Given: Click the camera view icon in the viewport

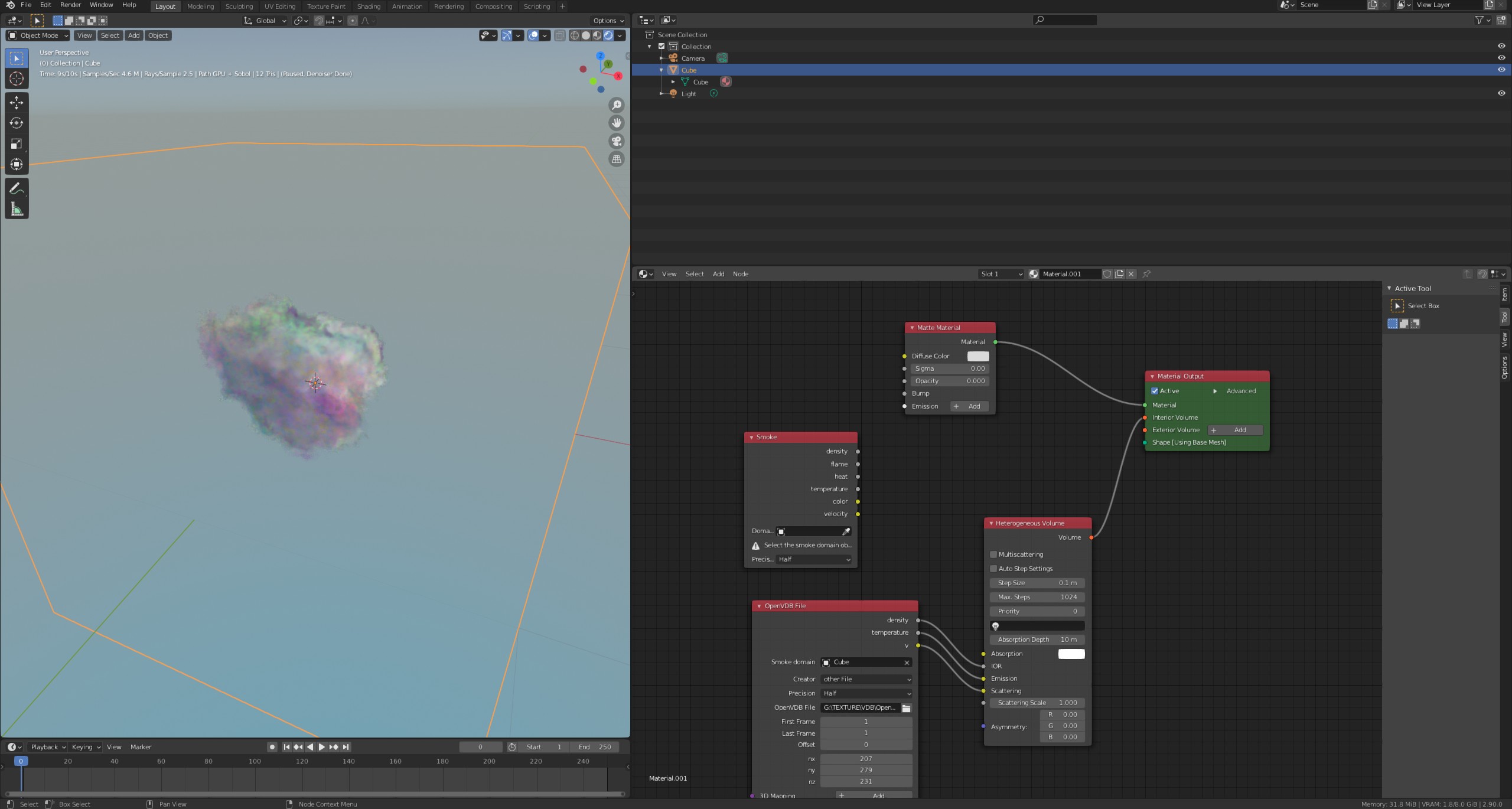Looking at the screenshot, I should click(x=617, y=141).
